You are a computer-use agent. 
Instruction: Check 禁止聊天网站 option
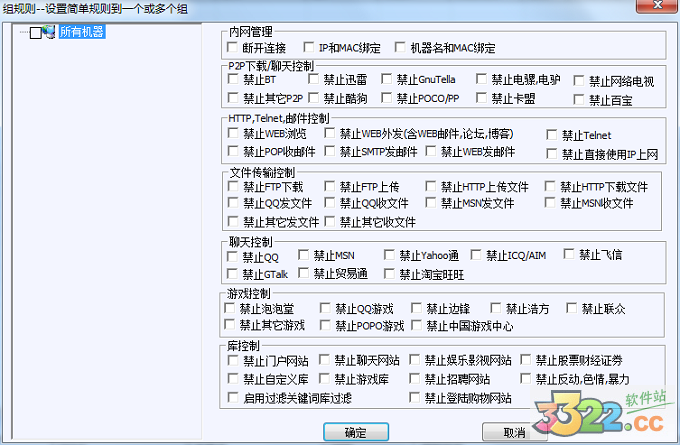tap(324, 360)
